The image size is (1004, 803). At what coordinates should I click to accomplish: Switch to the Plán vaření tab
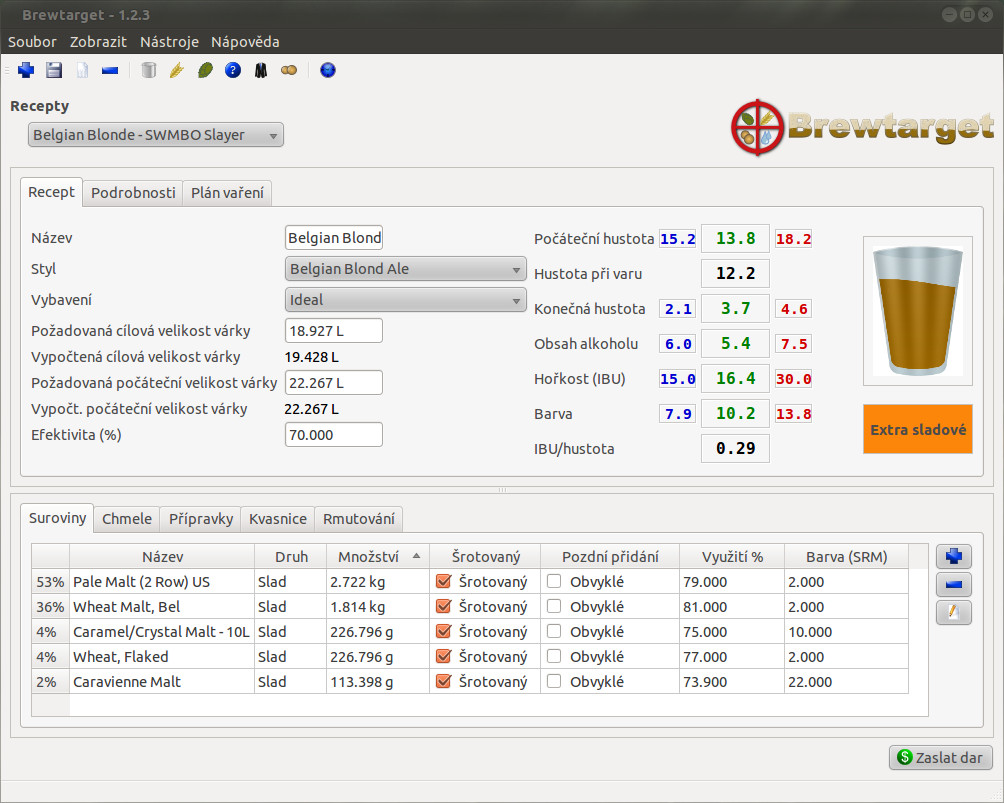227,193
